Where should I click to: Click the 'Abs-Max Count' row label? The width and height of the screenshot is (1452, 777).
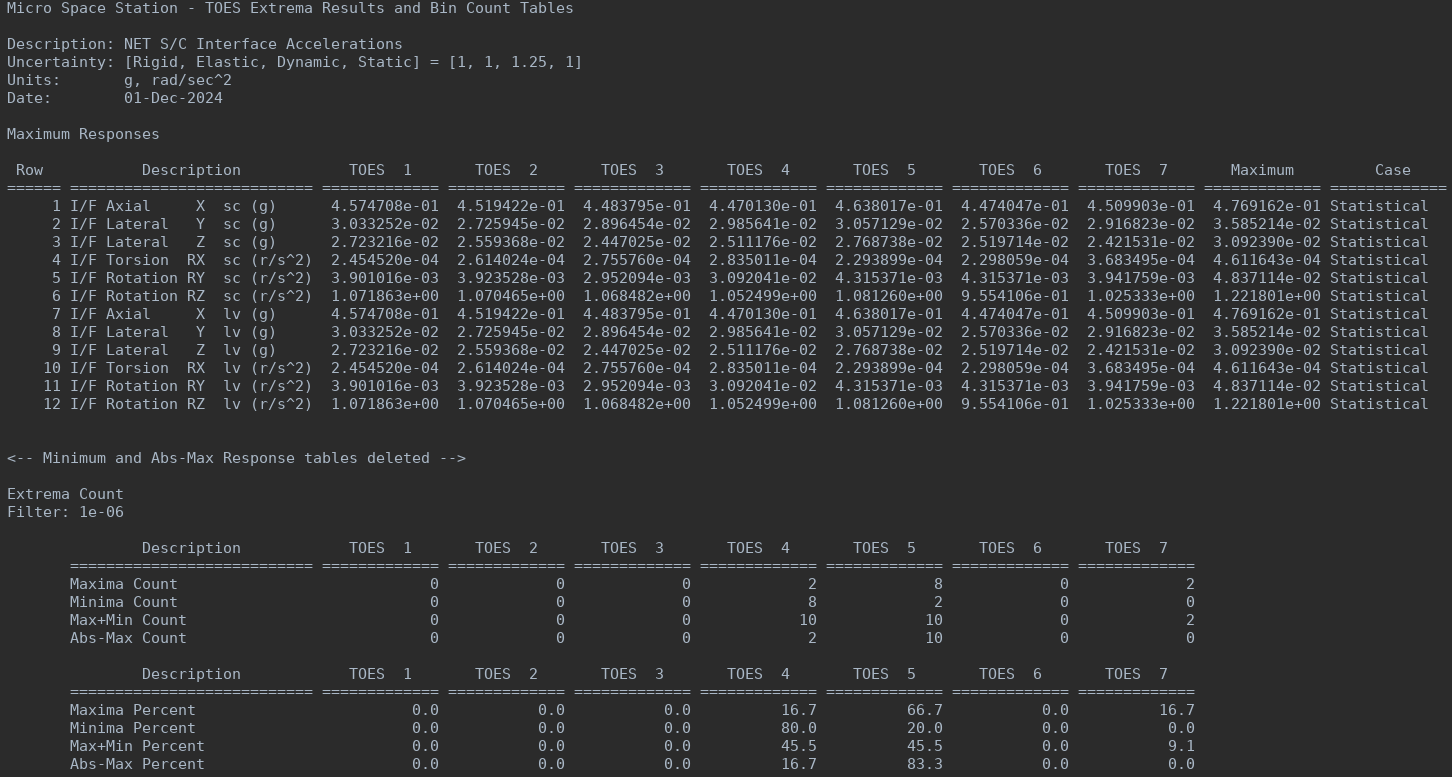click(128, 638)
